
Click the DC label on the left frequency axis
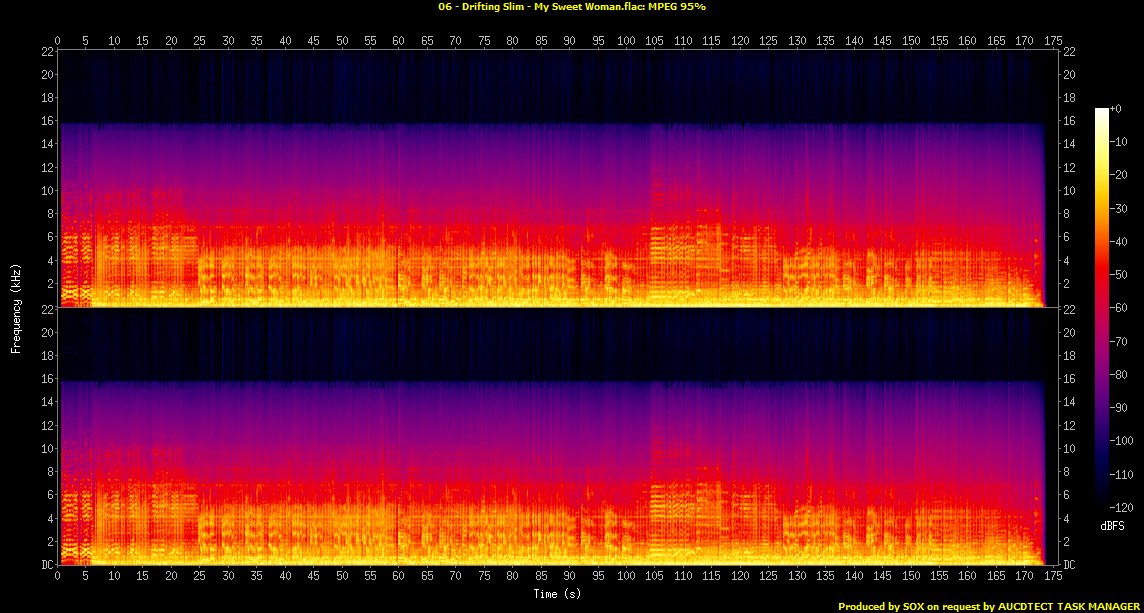click(x=46, y=565)
